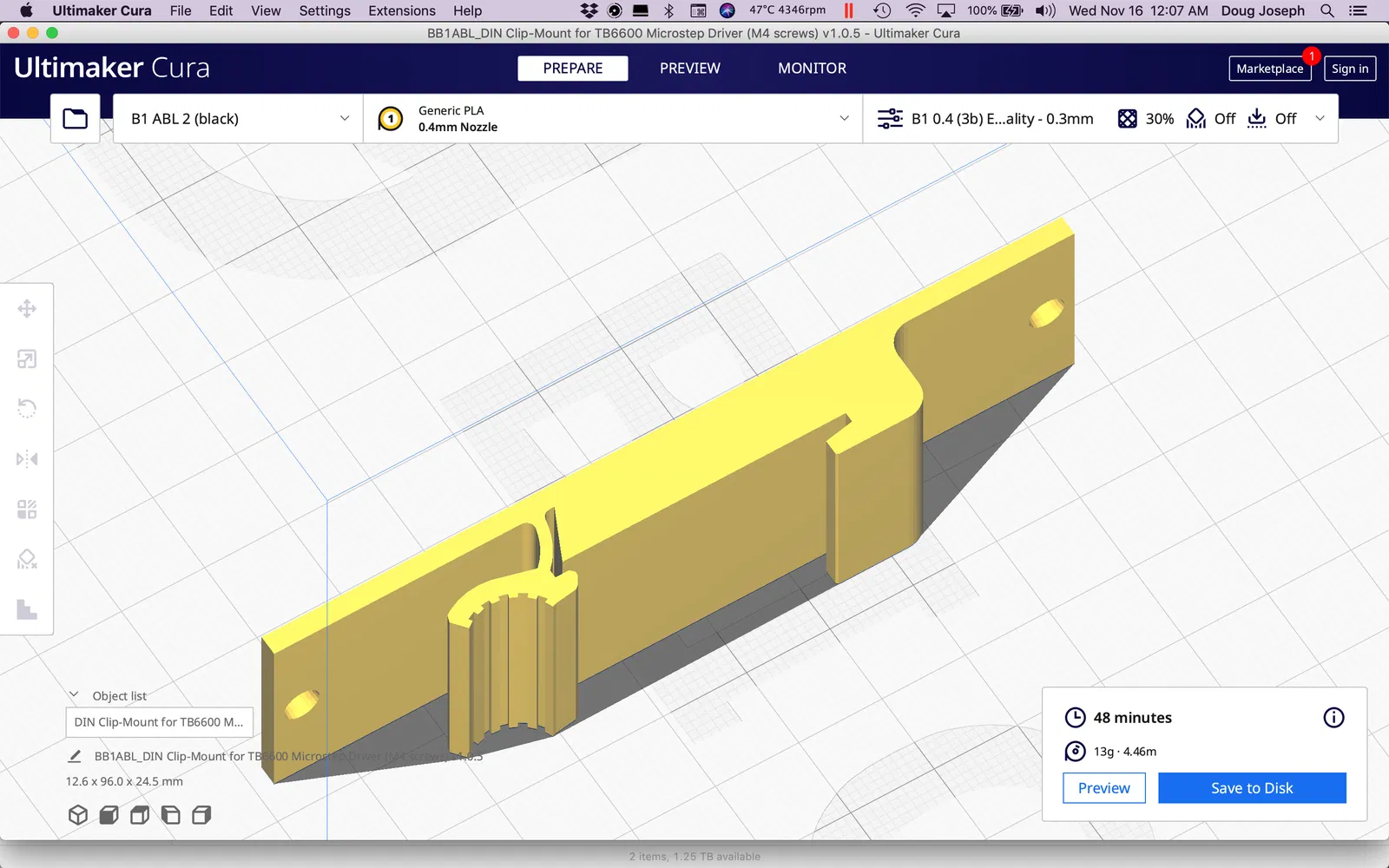Open Wi-Fi status menu
The image size is (1389, 868).
(x=915, y=10)
